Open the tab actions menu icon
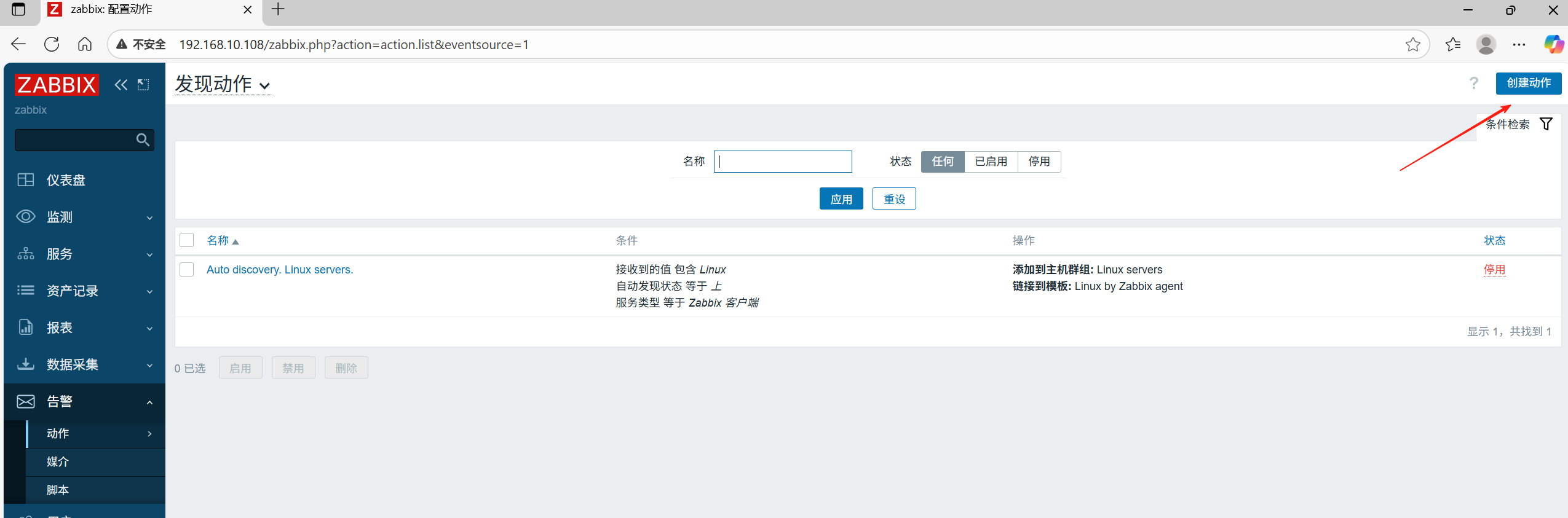This screenshot has height=518, width=1568. pyautogui.click(x=18, y=9)
